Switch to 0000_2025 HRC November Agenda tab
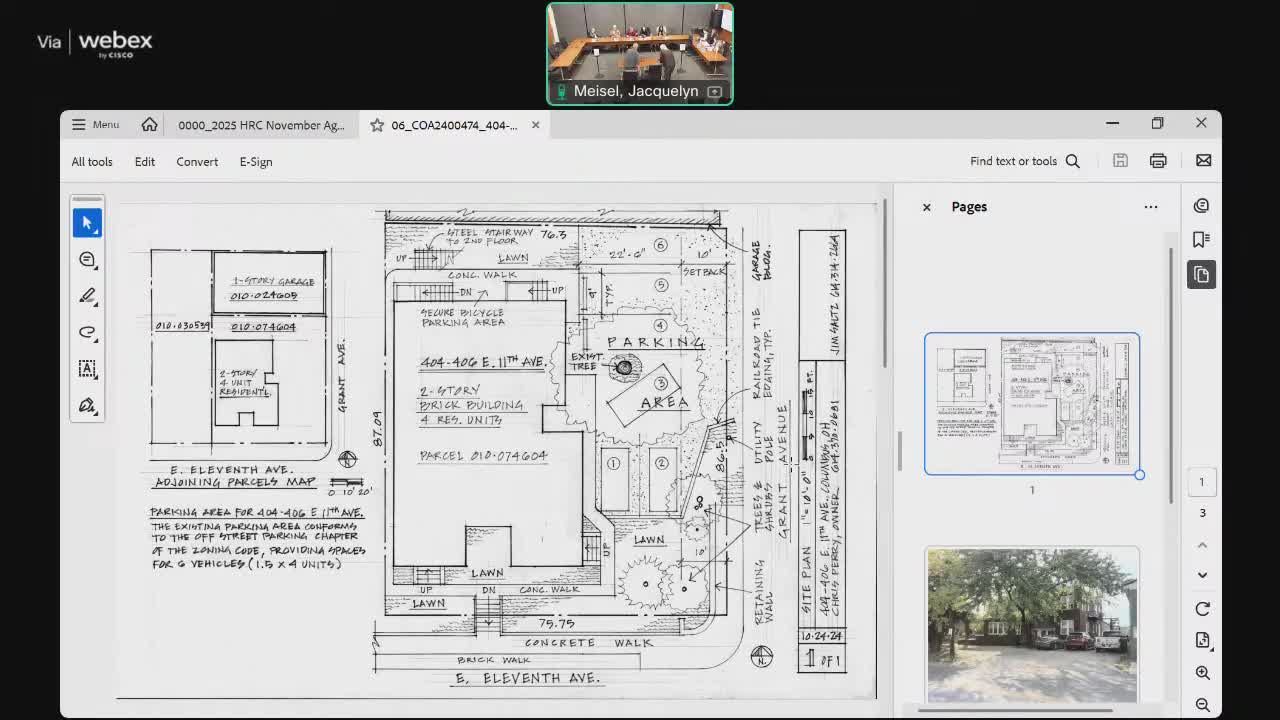 click(261, 125)
